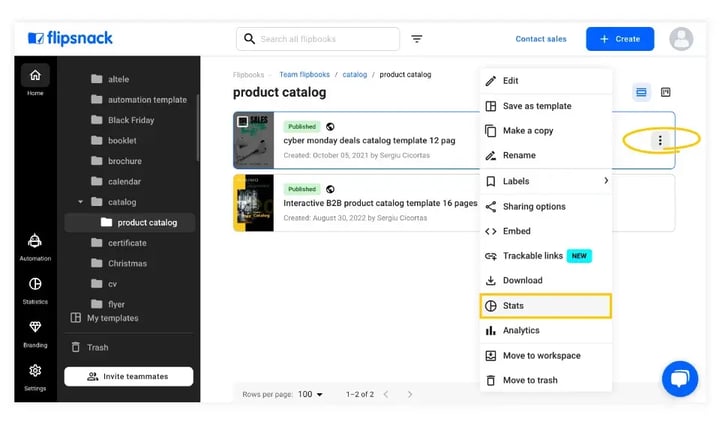The image size is (720, 424).
Task: Select Save as template
Action: click(546, 106)
